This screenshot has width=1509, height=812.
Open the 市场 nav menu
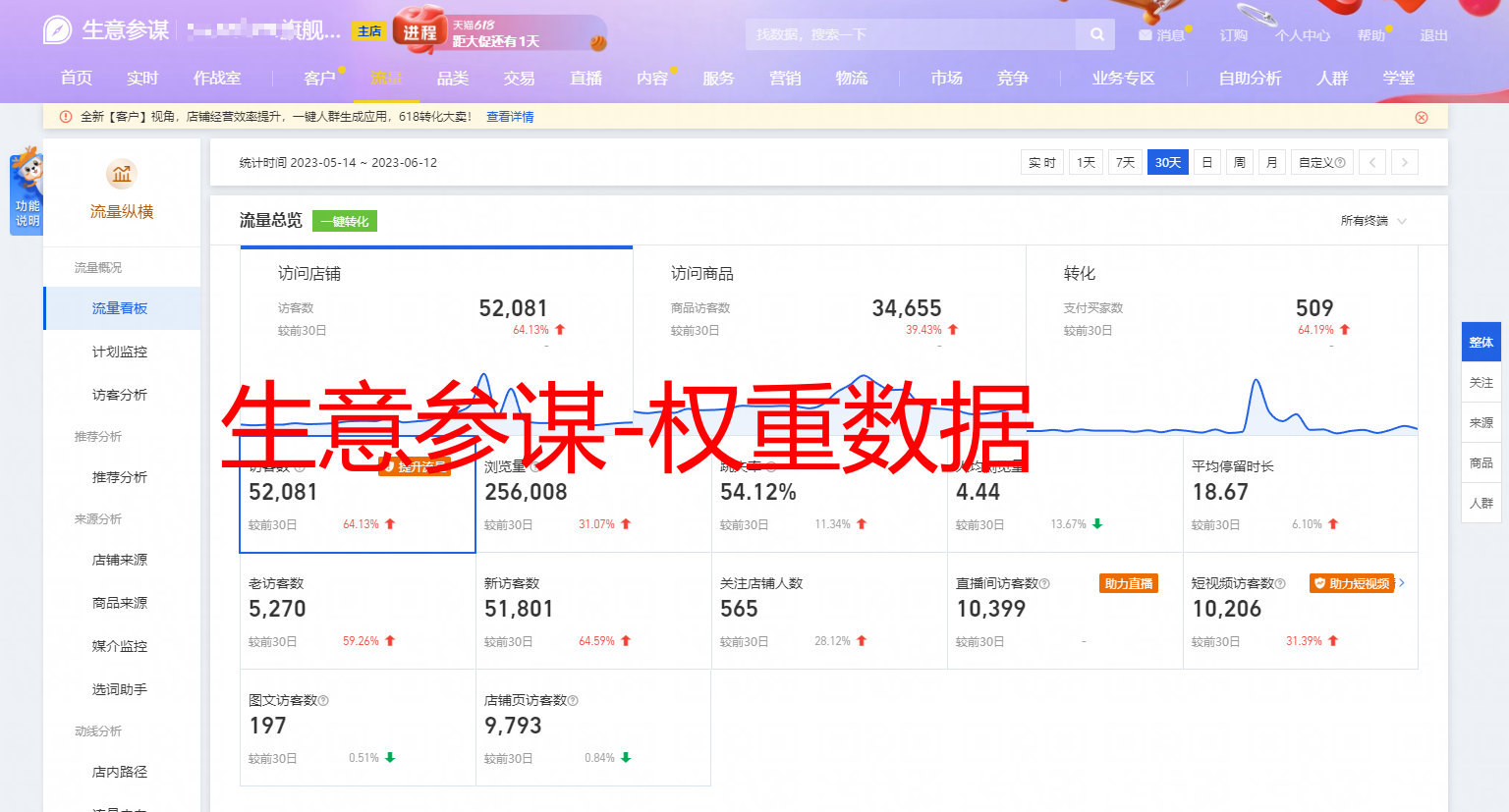[x=947, y=78]
